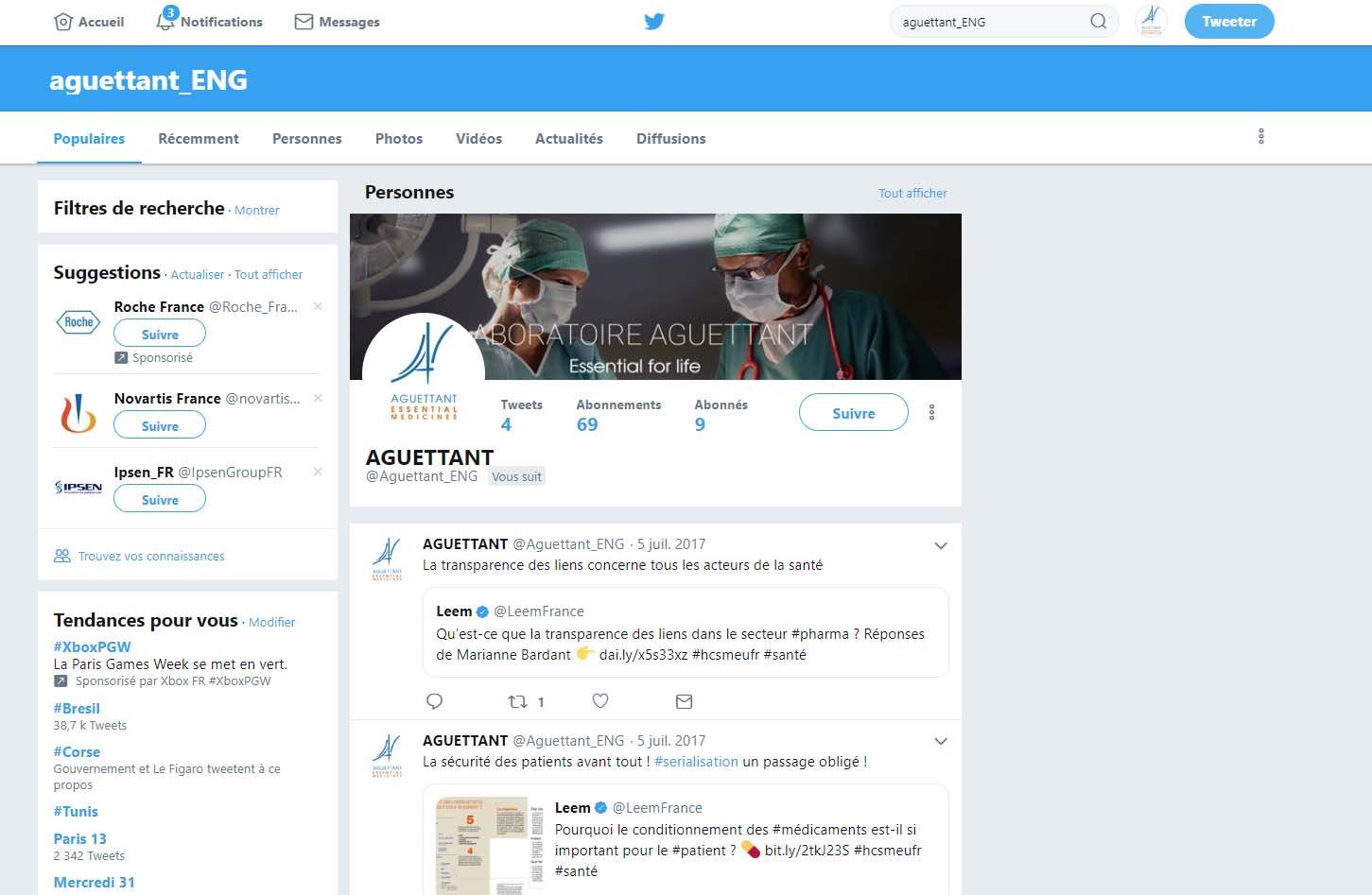This screenshot has width=1372, height=895.
Task: Select the Populaires tab
Action: (89, 139)
